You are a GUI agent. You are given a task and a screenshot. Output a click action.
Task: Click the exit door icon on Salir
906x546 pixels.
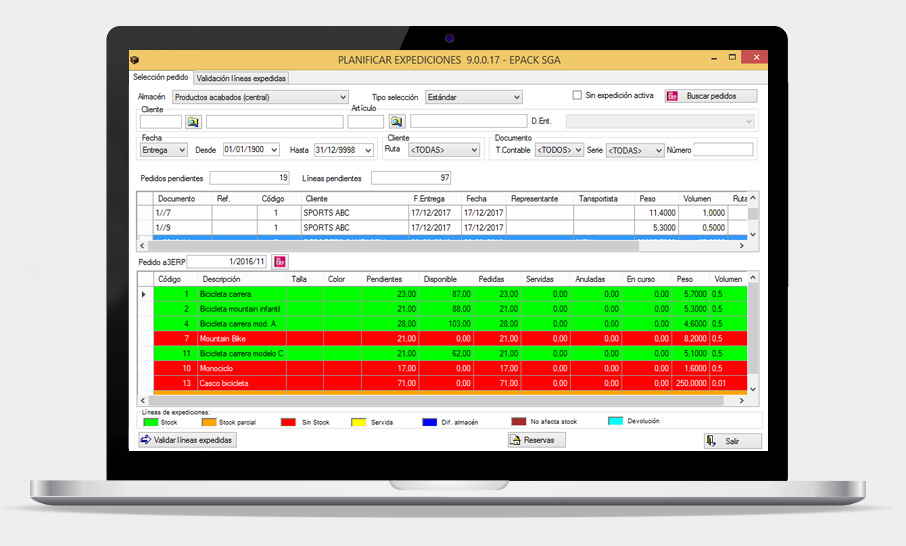pyautogui.click(x=710, y=441)
